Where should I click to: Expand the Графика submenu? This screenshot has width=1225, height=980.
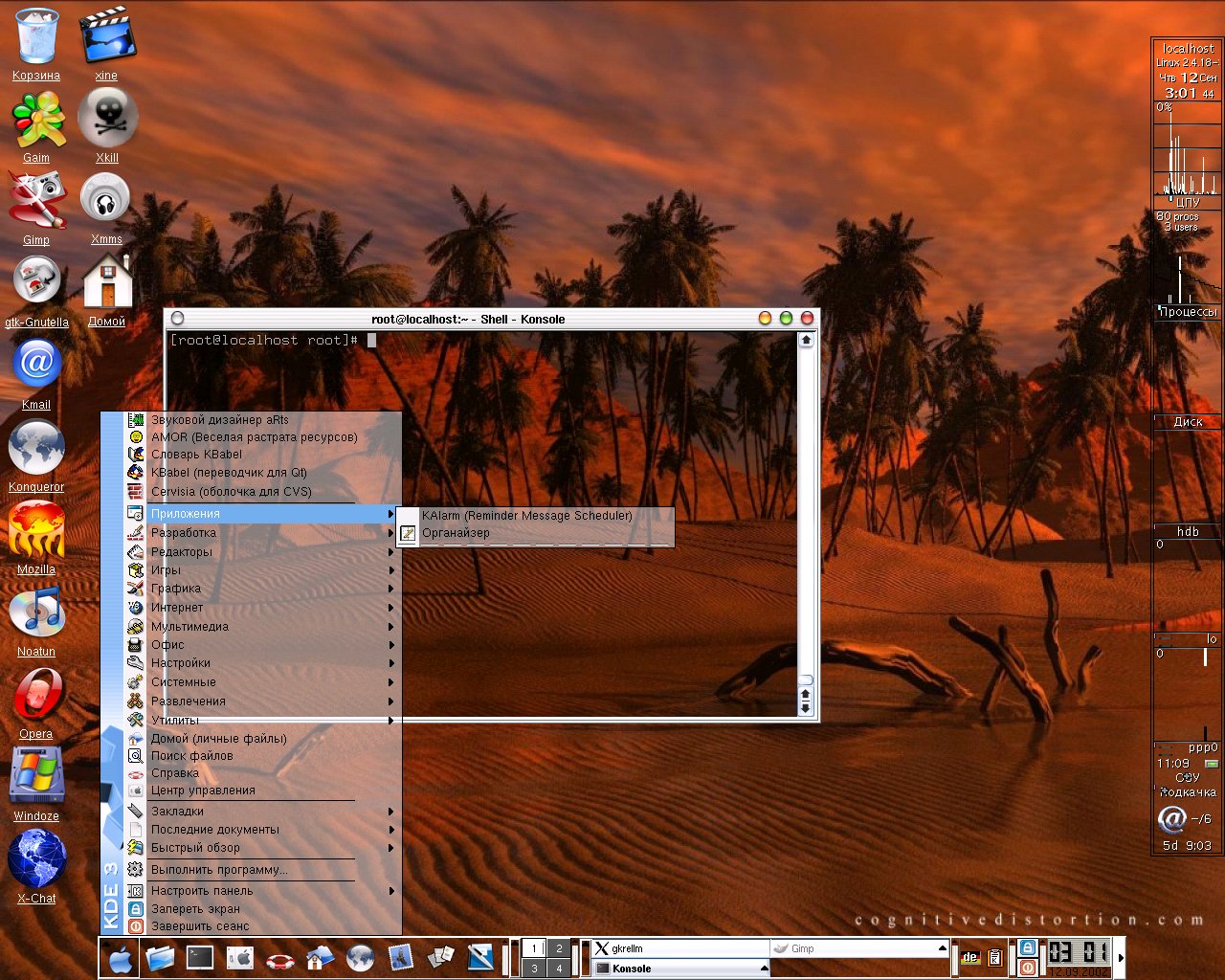pos(262,589)
